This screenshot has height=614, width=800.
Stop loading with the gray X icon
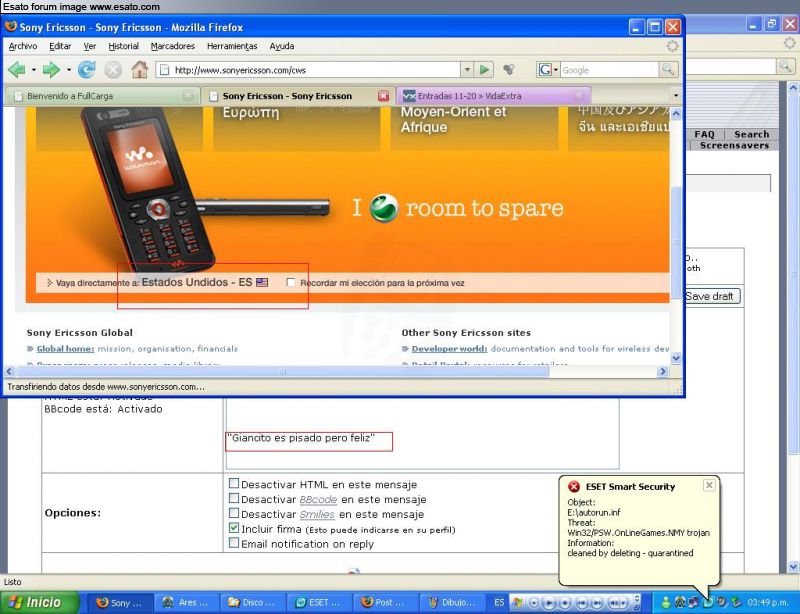coord(113,69)
